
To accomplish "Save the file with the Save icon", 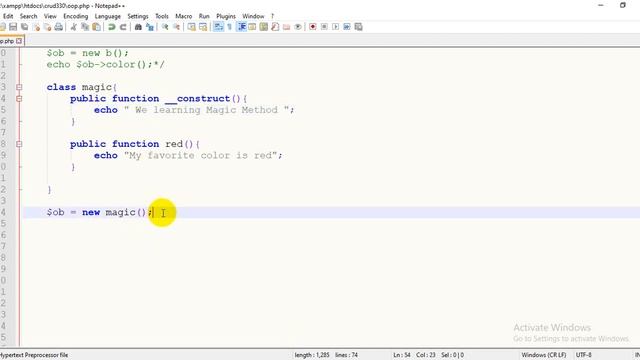I will coord(13,27).
